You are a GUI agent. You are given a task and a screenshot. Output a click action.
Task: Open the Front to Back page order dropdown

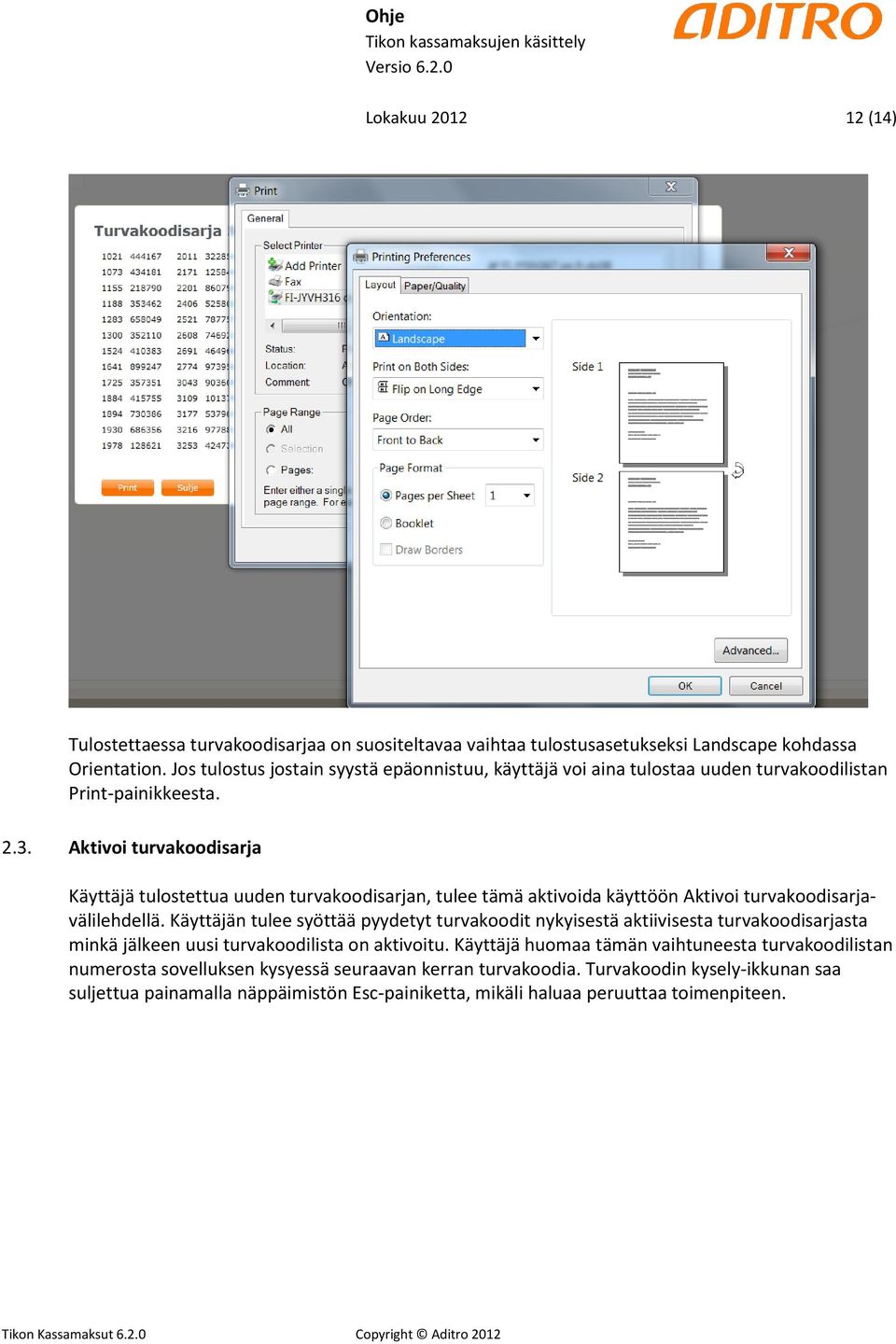click(x=458, y=440)
